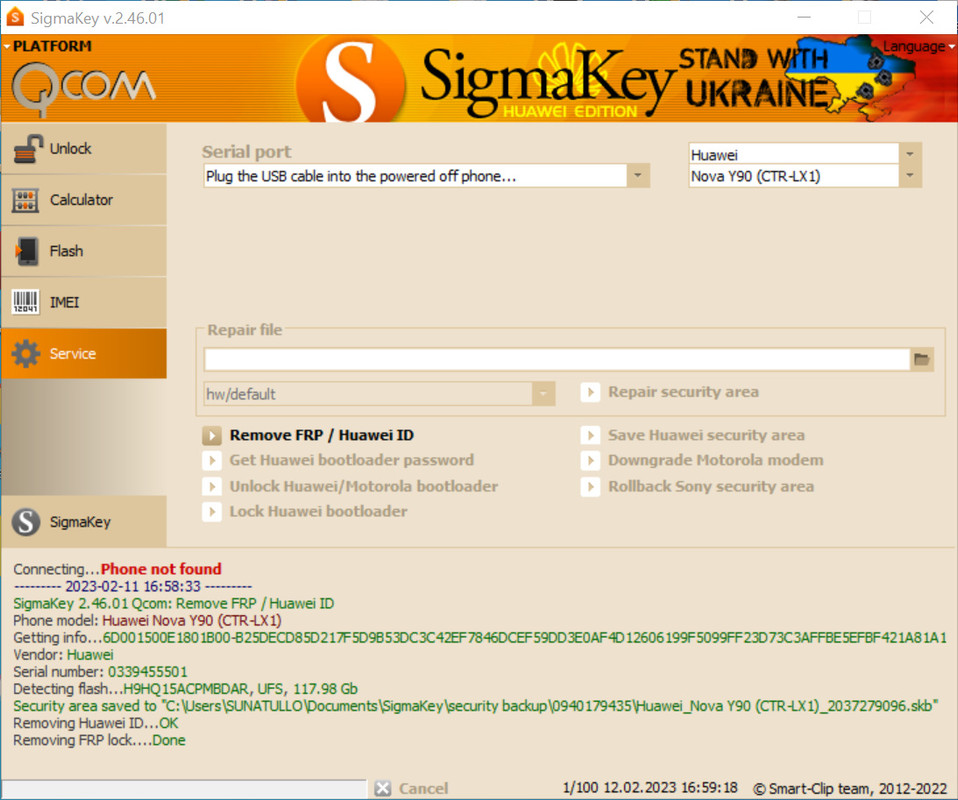Click the 'Security area saved to' log line
The image size is (958, 800).
tap(476, 706)
